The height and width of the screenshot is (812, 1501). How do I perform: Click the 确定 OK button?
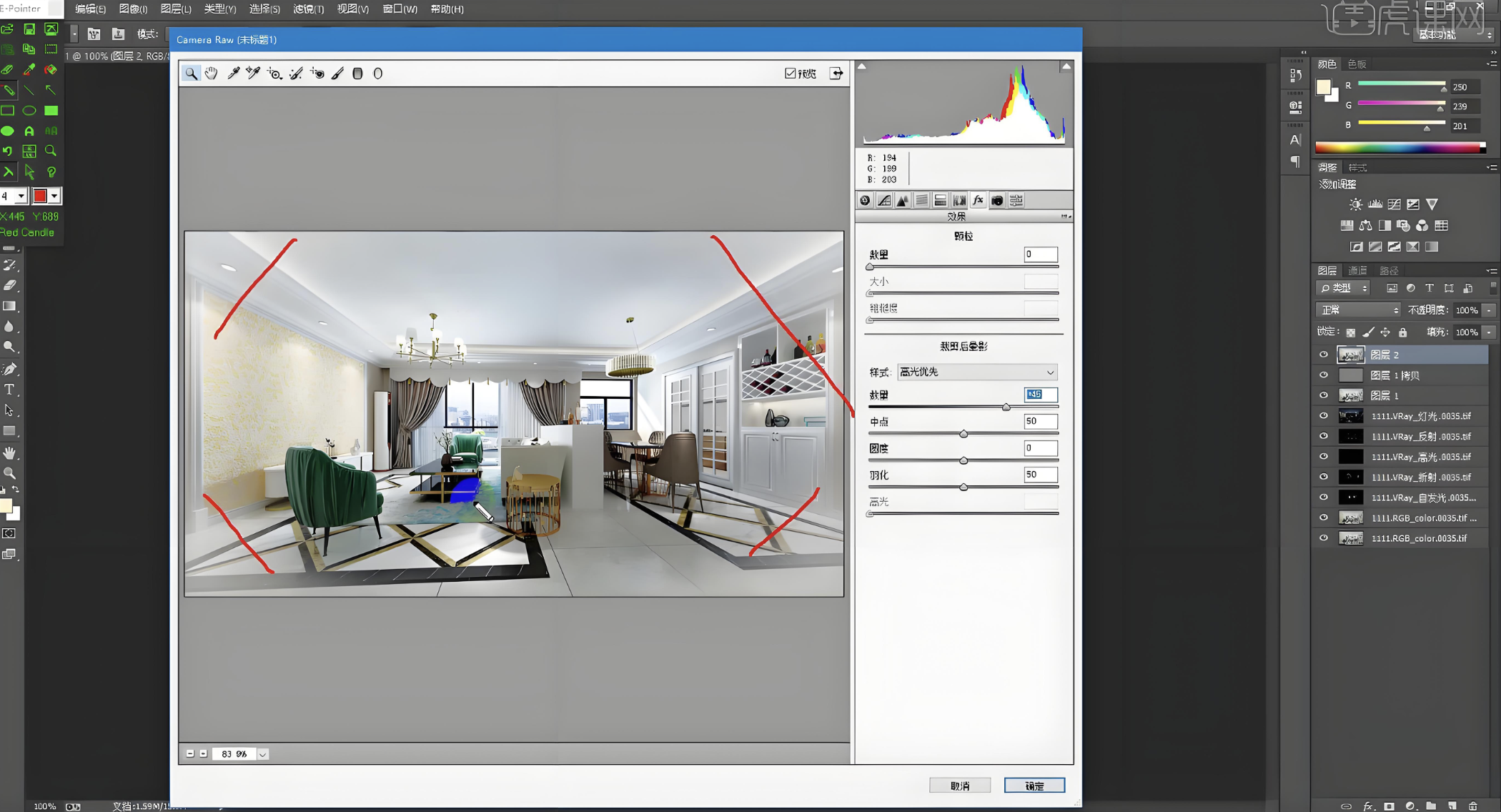(x=1034, y=786)
